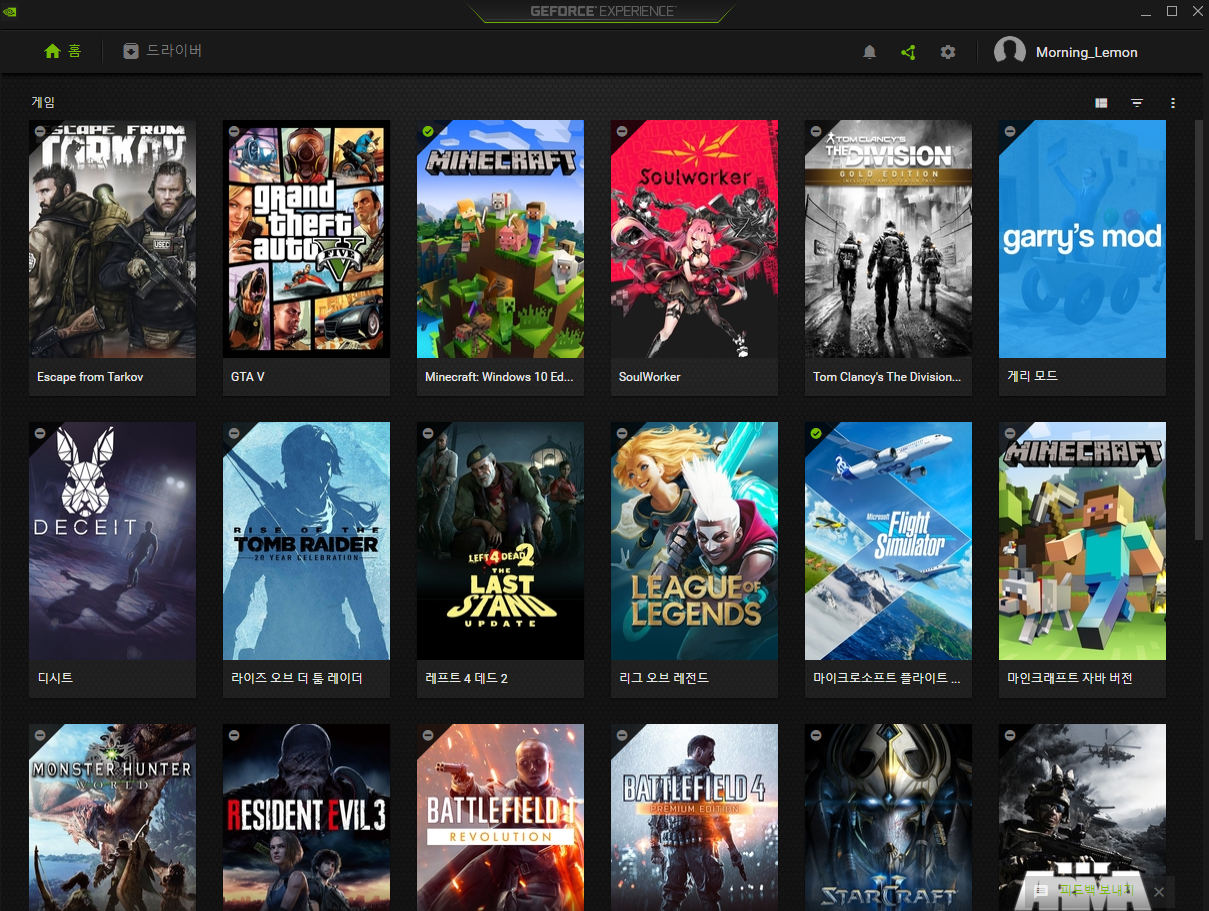This screenshot has width=1209, height=911.
Task: Click status badge on Minecraft Java edition cover
Action: click(1010, 433)
